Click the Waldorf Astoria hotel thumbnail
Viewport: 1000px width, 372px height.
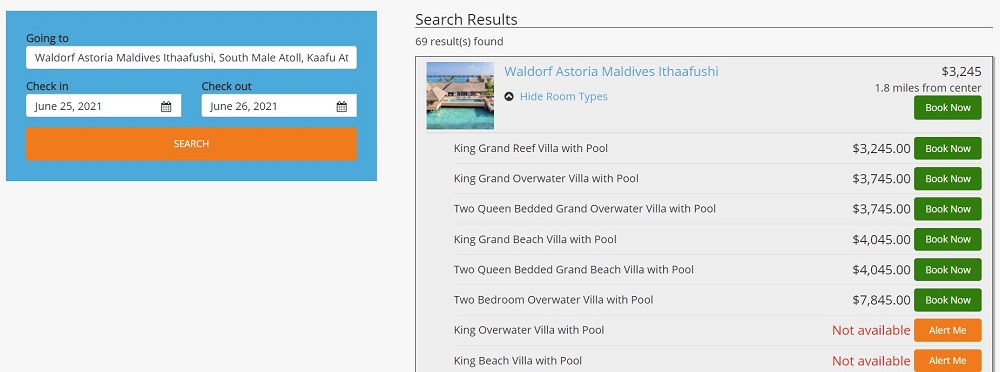[460, 96]
